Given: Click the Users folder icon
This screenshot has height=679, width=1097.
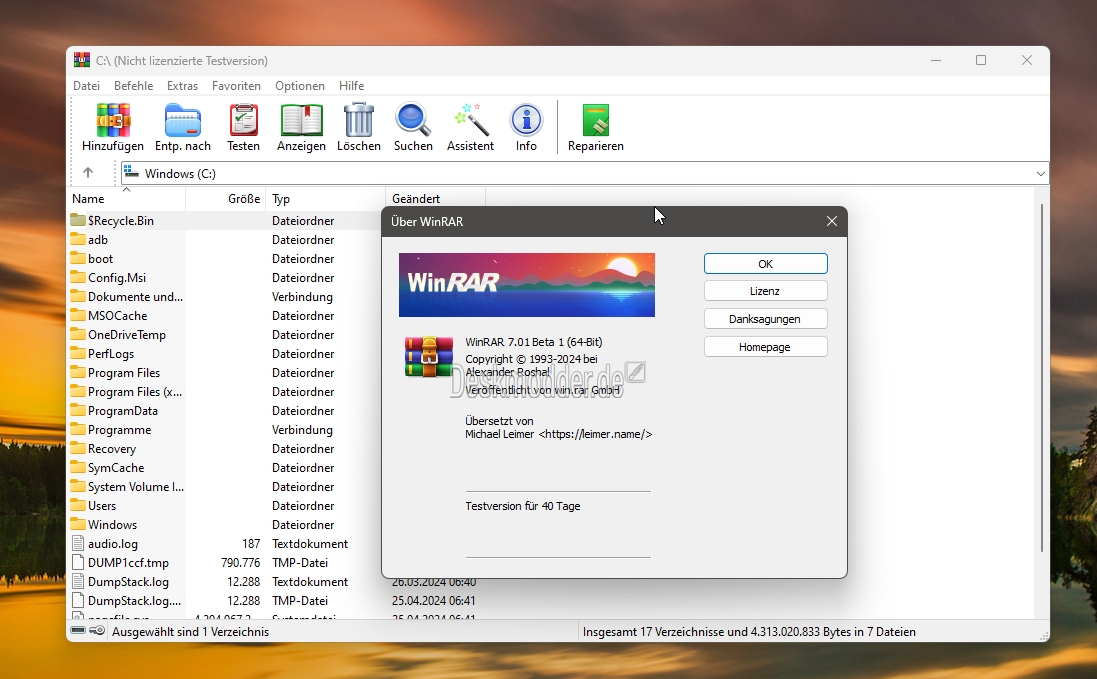Looking at the screenshot, I should click(x=78, y=505).
